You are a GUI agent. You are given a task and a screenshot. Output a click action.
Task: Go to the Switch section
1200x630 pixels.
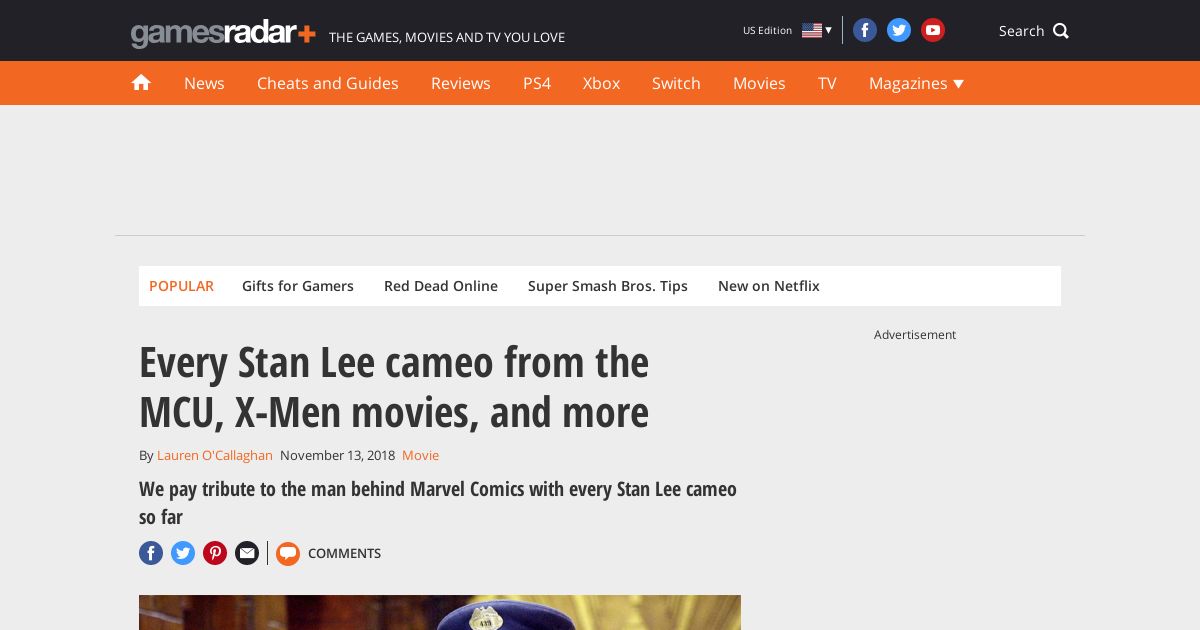click(x=676, y=83)
